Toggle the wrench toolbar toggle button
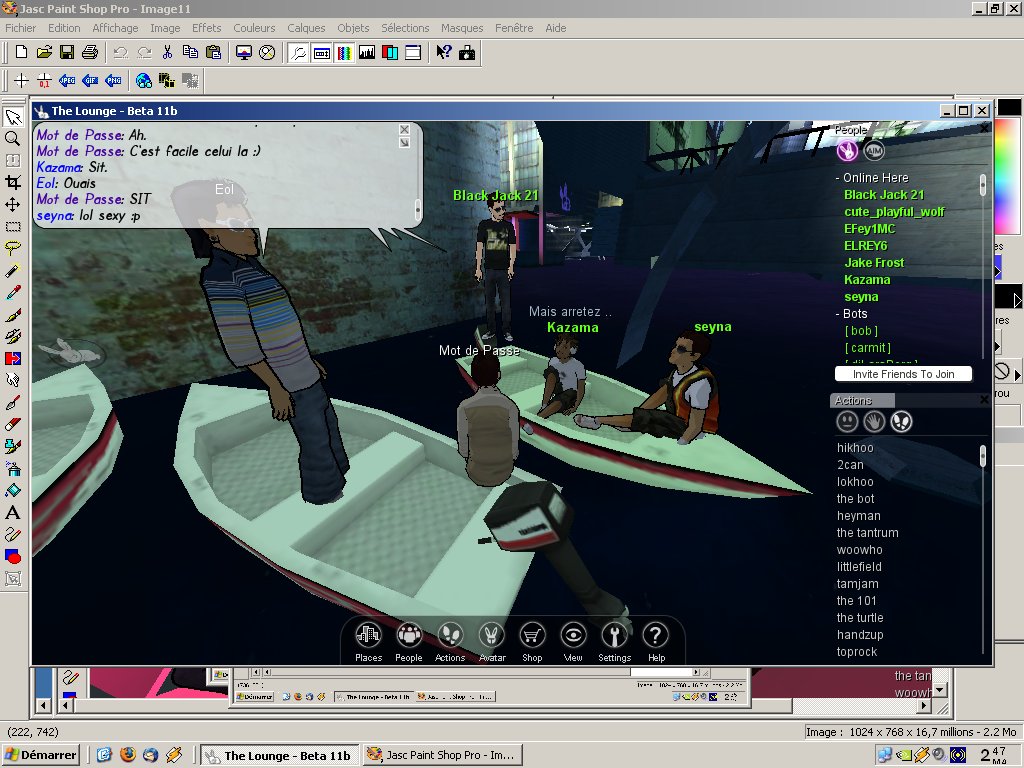The width and height of the screenshot is (1024, 768). pyautogui.click(x=298, y=52)
